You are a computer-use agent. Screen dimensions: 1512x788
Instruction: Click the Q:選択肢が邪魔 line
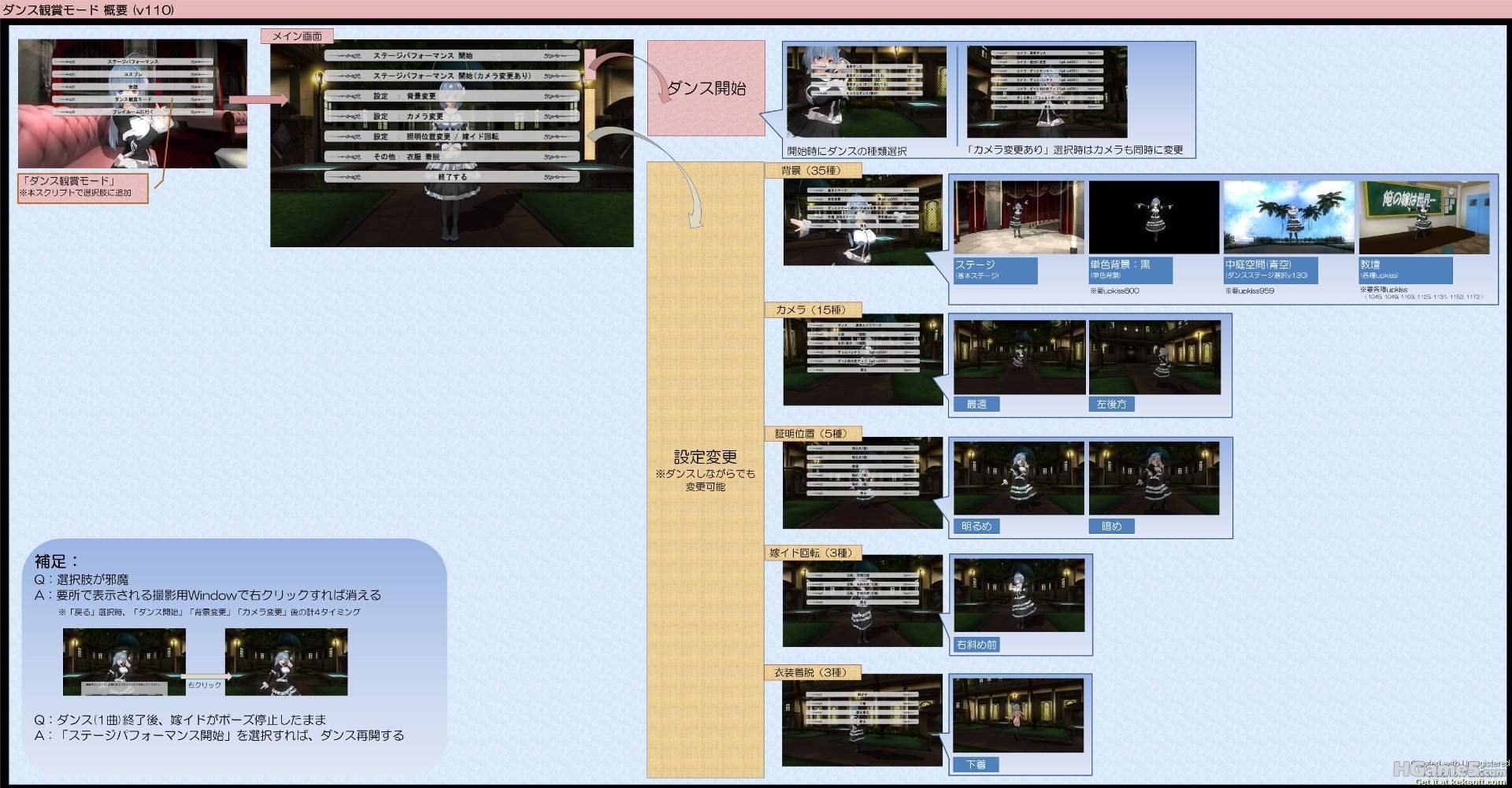(81, 579)
